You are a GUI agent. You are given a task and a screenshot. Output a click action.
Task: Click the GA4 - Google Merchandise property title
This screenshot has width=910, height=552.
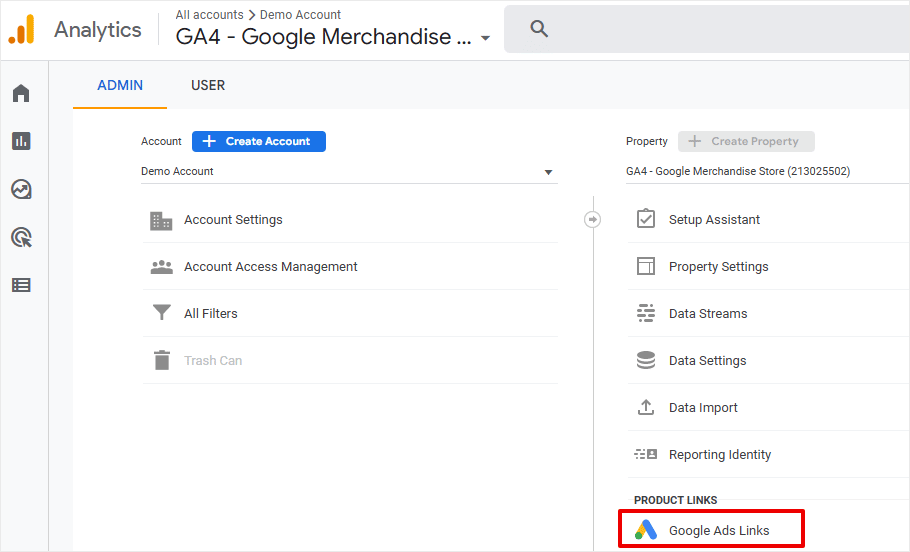323,37
